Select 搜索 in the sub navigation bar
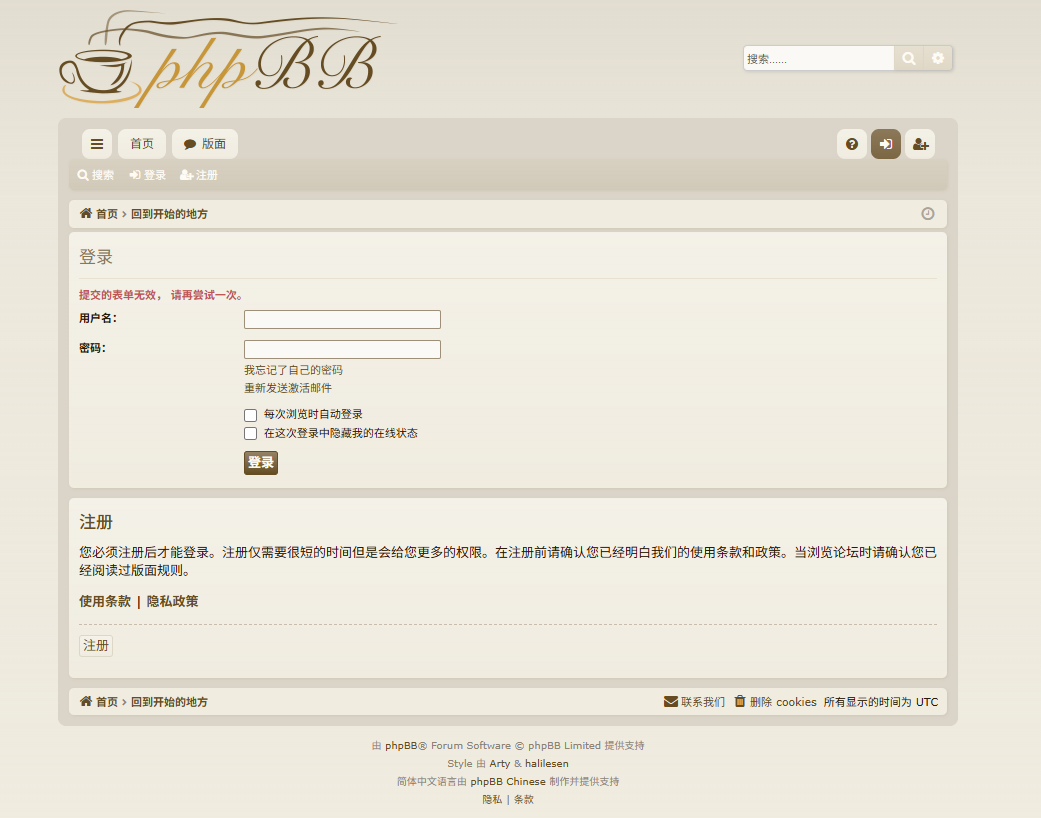 point(96,175)
